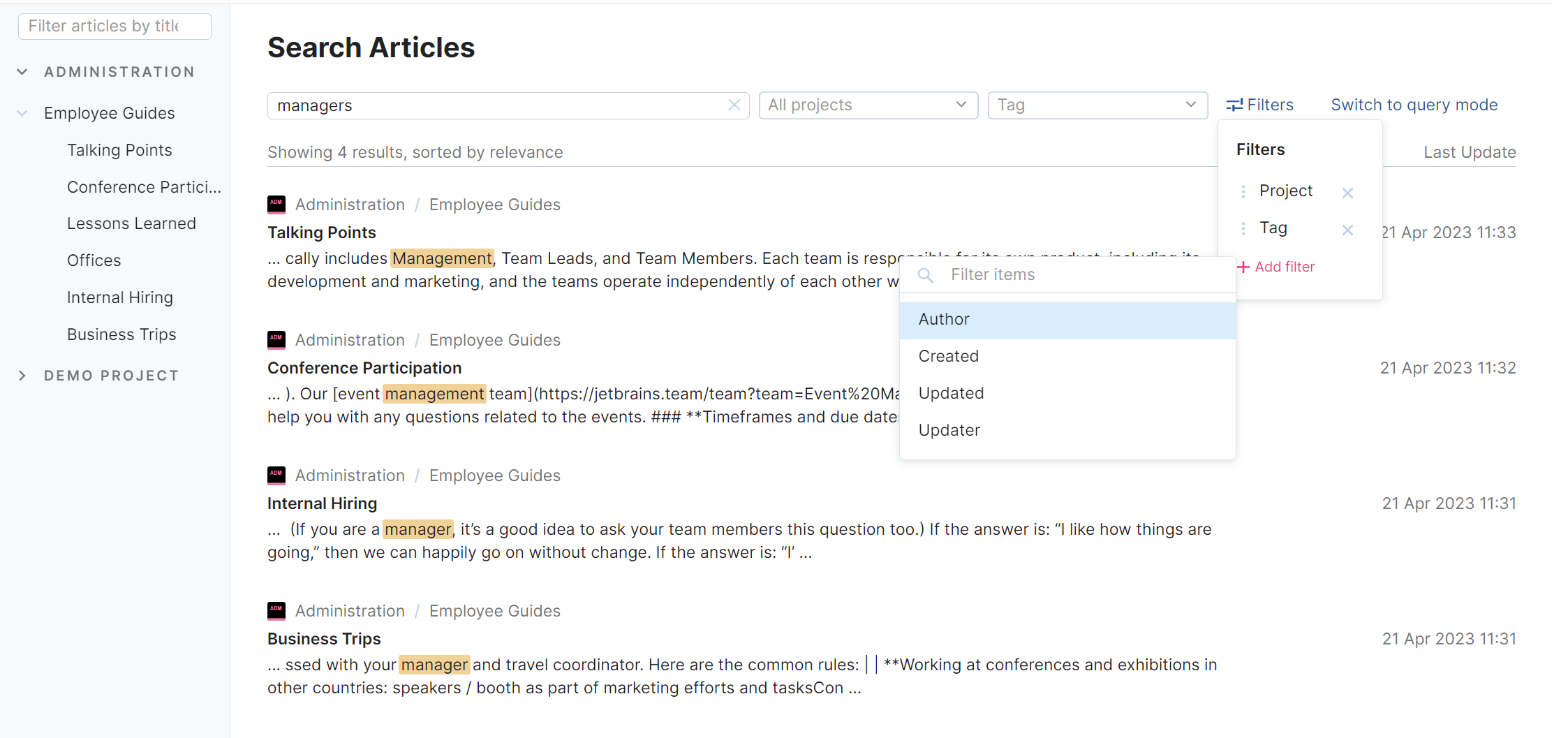Open the Internal Hiring search result

[x=322, y=503]
